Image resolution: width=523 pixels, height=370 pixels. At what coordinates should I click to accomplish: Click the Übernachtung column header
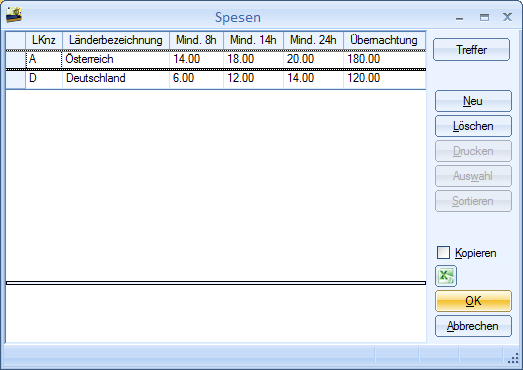(384, 40)
